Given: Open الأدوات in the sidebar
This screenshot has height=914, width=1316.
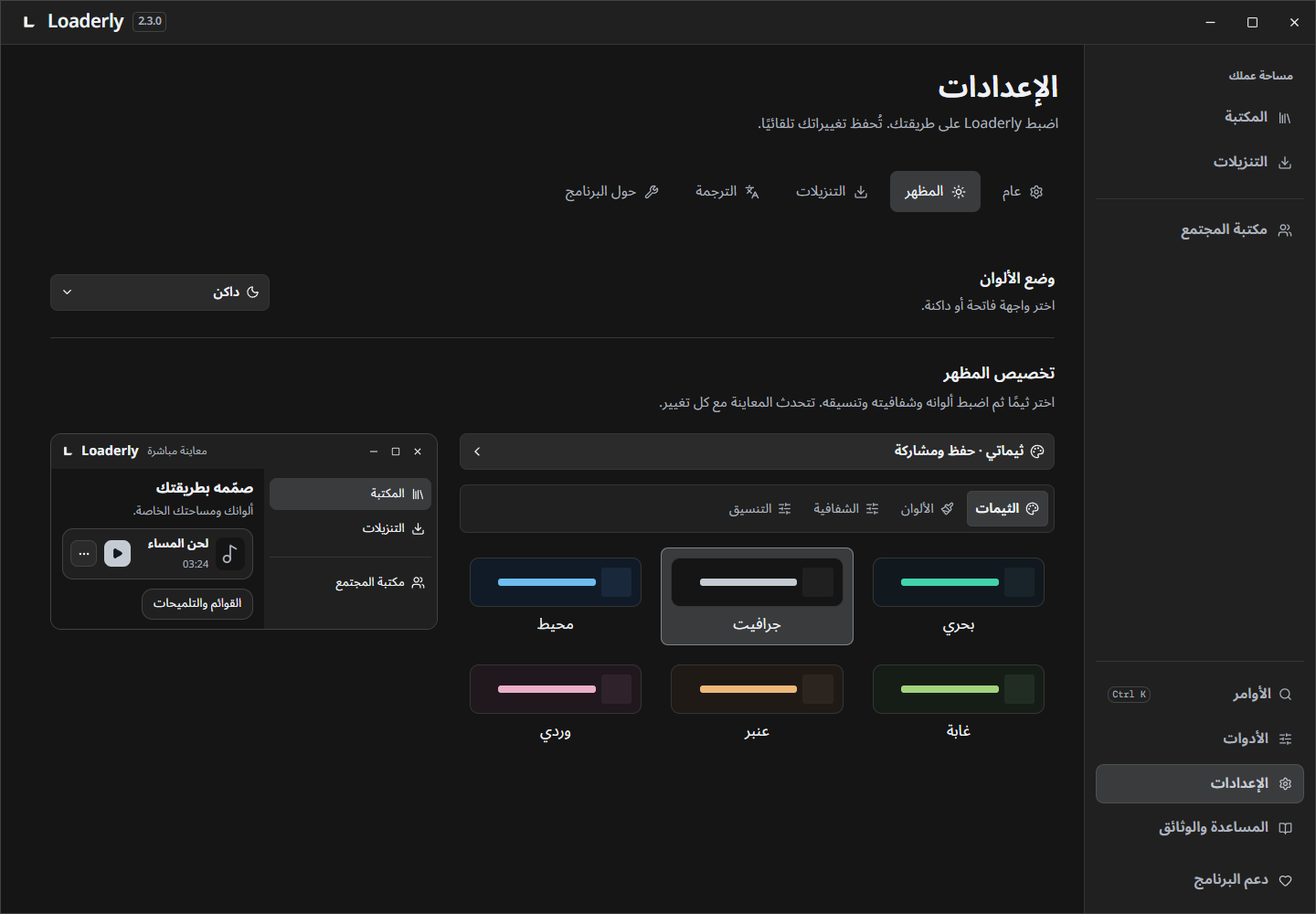Looking at the screenshot, I should 1199,739.
